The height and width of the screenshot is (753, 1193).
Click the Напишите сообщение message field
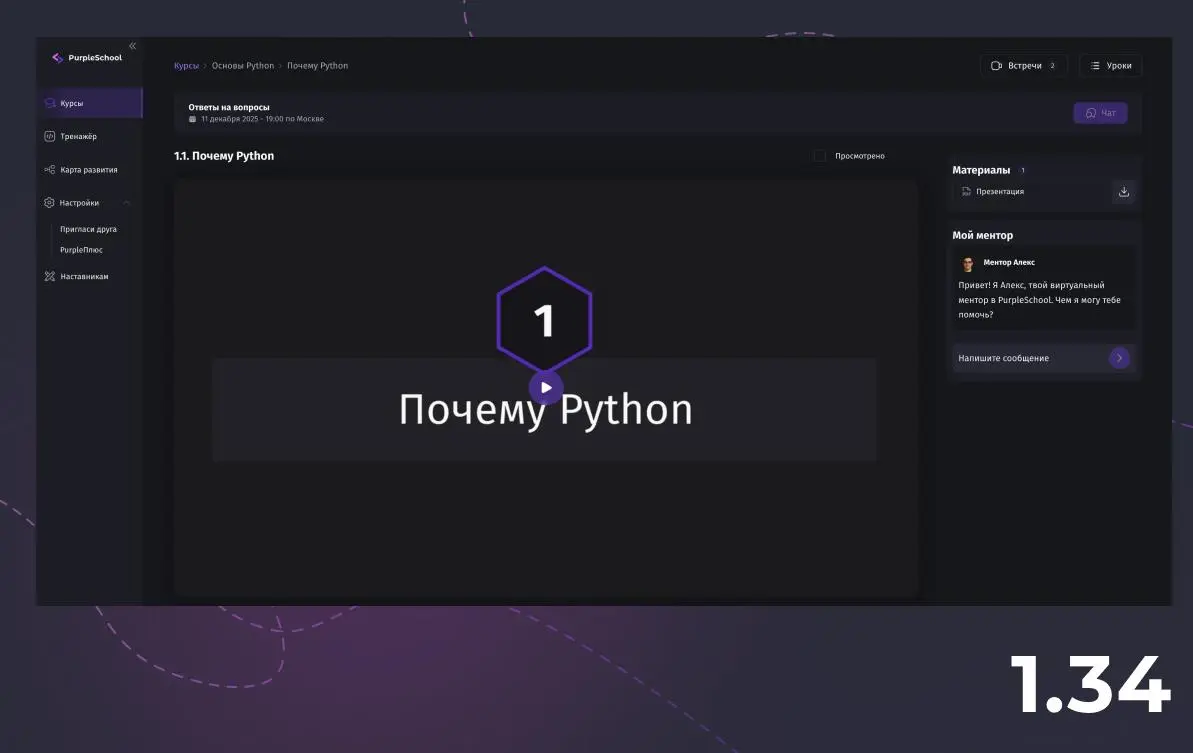[x=1003, y=357]
